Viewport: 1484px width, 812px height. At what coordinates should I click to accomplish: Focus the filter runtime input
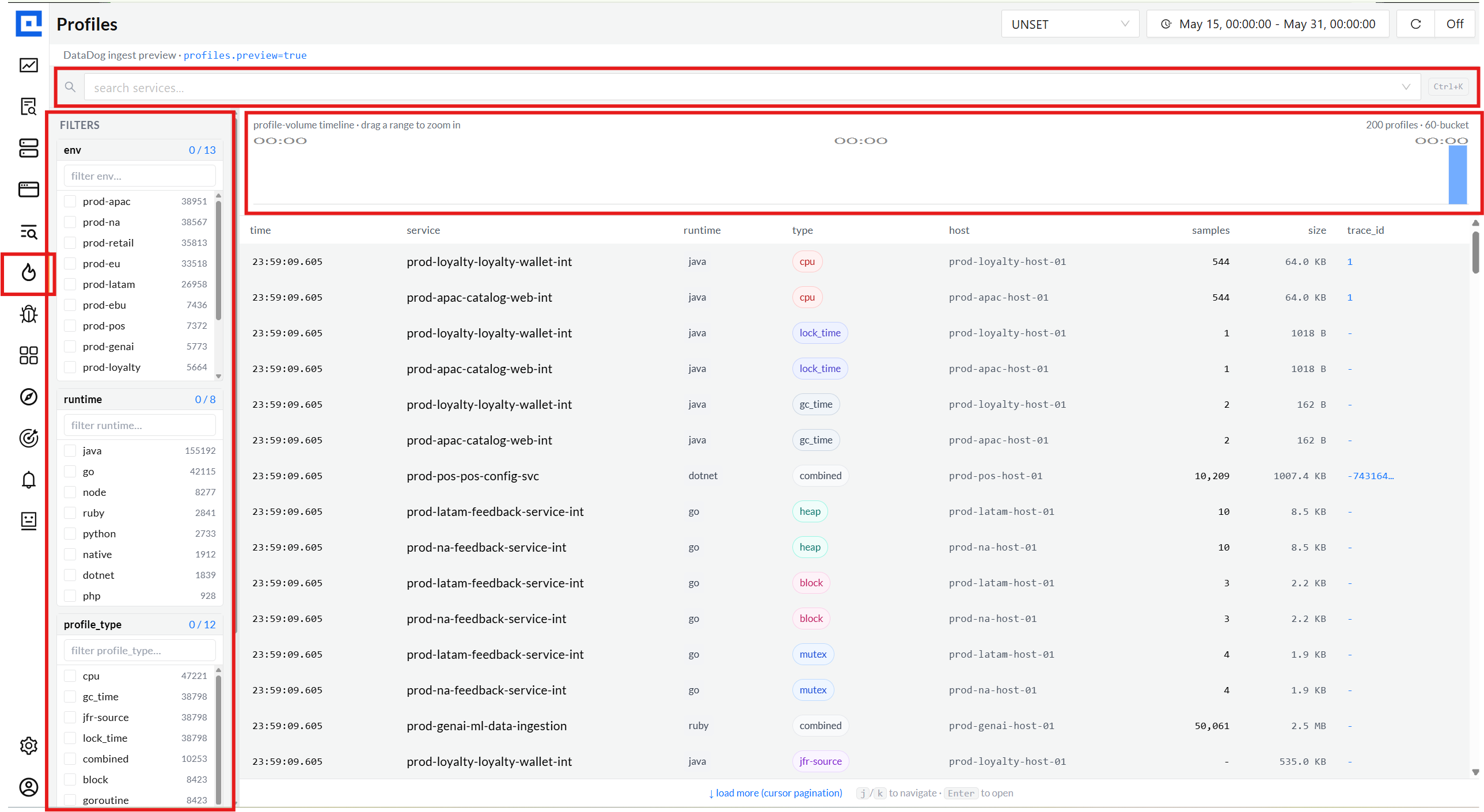click(x=139, y=426)
